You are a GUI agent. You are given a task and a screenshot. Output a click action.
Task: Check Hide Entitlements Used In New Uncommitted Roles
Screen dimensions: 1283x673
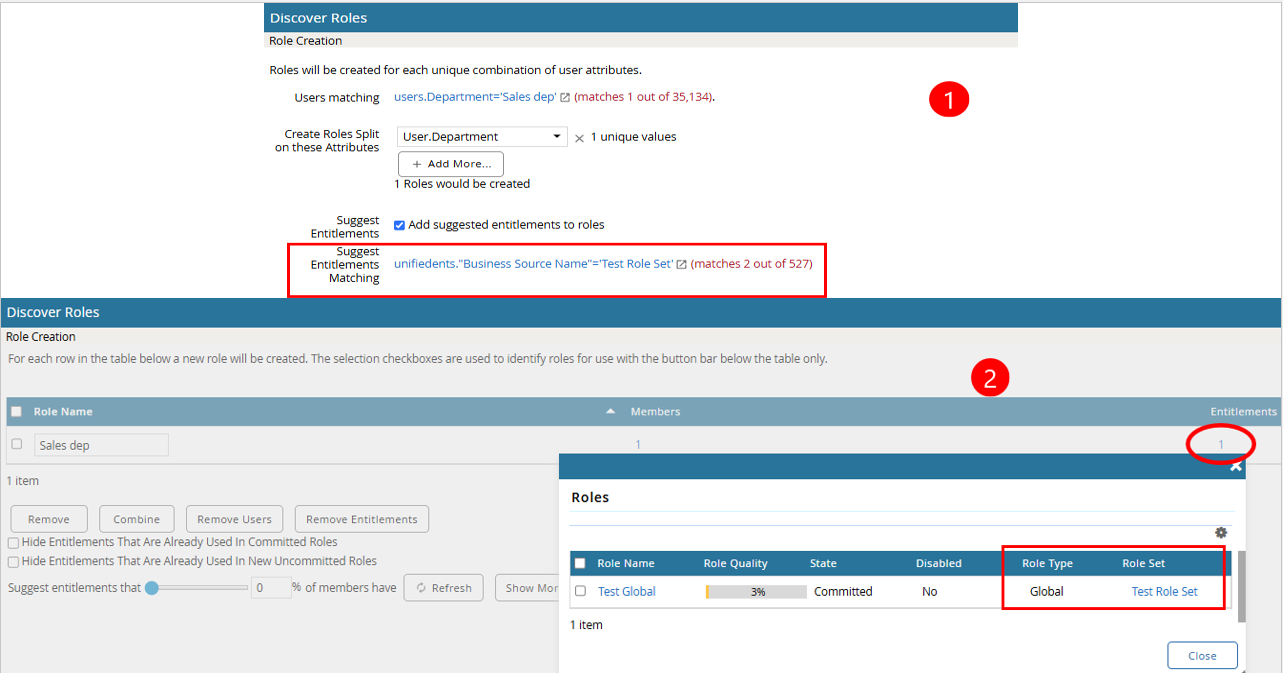click(x=13, y=561)
